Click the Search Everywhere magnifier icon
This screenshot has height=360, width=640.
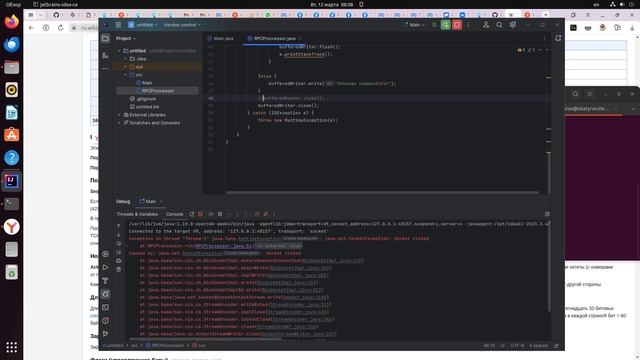tap(499, 25)
